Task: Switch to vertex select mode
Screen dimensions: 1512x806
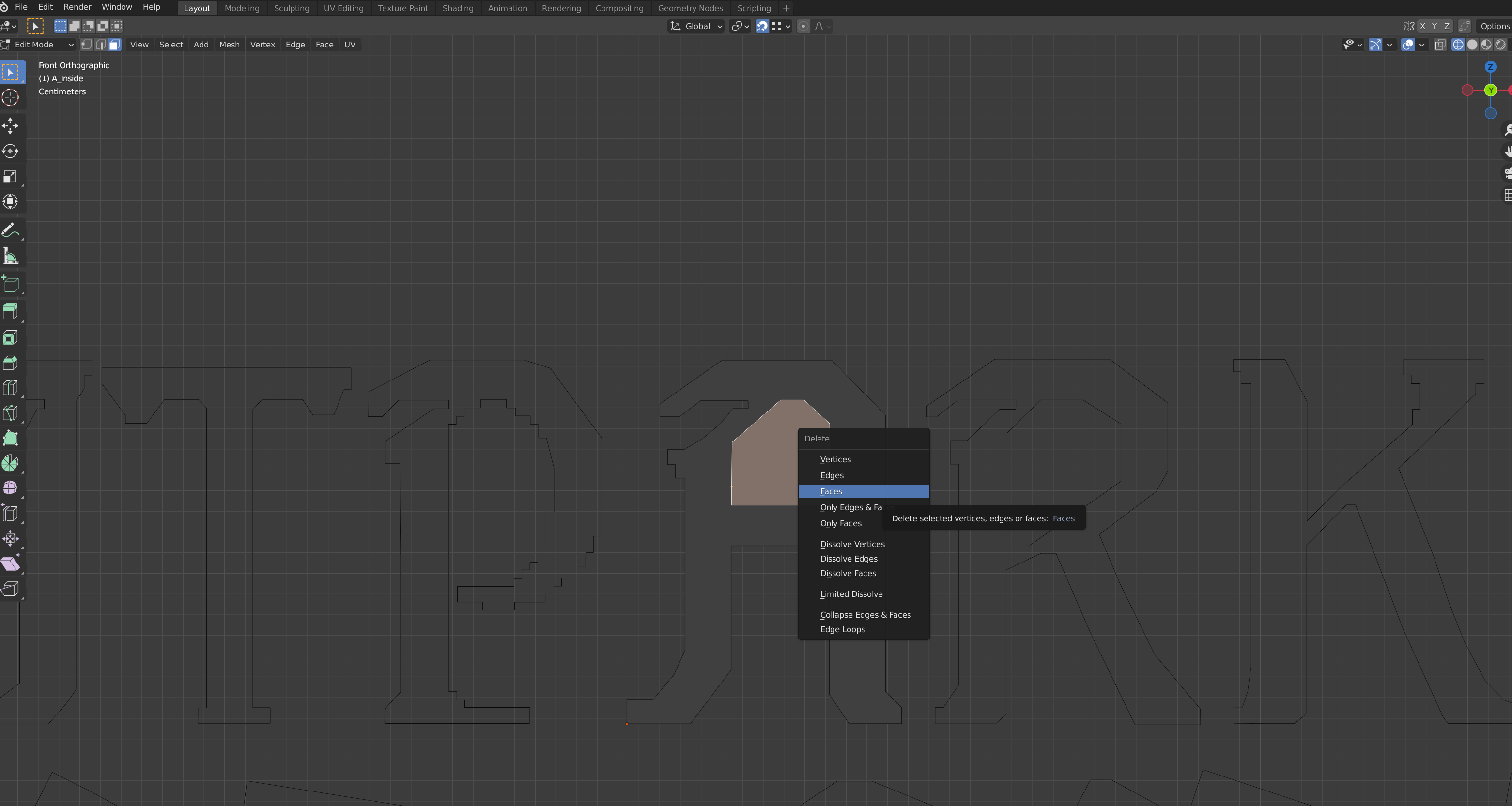Action: pos(86,45)
